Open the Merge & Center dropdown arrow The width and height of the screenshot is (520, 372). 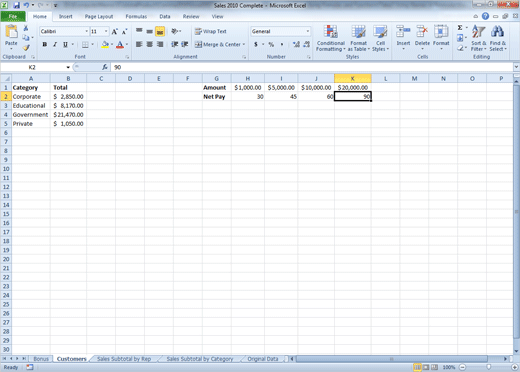click(x=244, y=44)
